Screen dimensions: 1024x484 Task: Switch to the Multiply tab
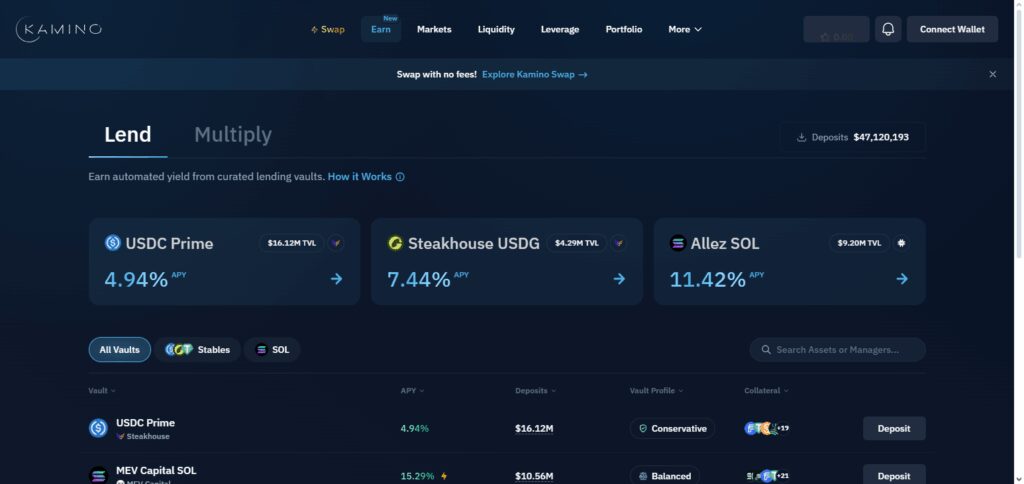(x=233, y=135)
